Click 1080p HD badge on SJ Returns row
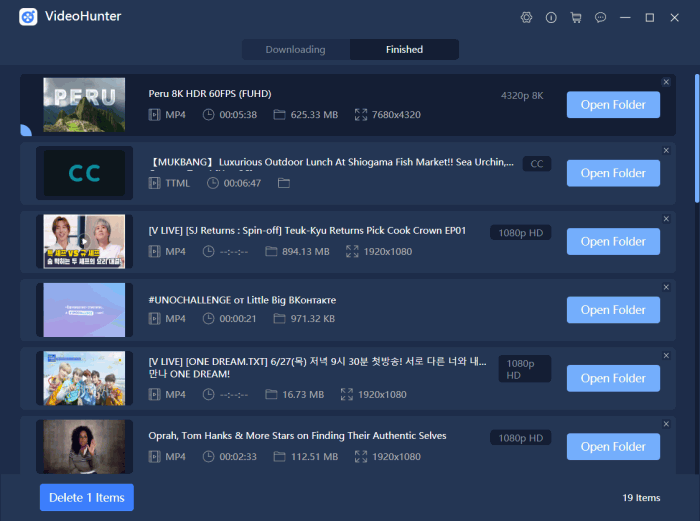The image size is (700, 521). coord(521,233)
